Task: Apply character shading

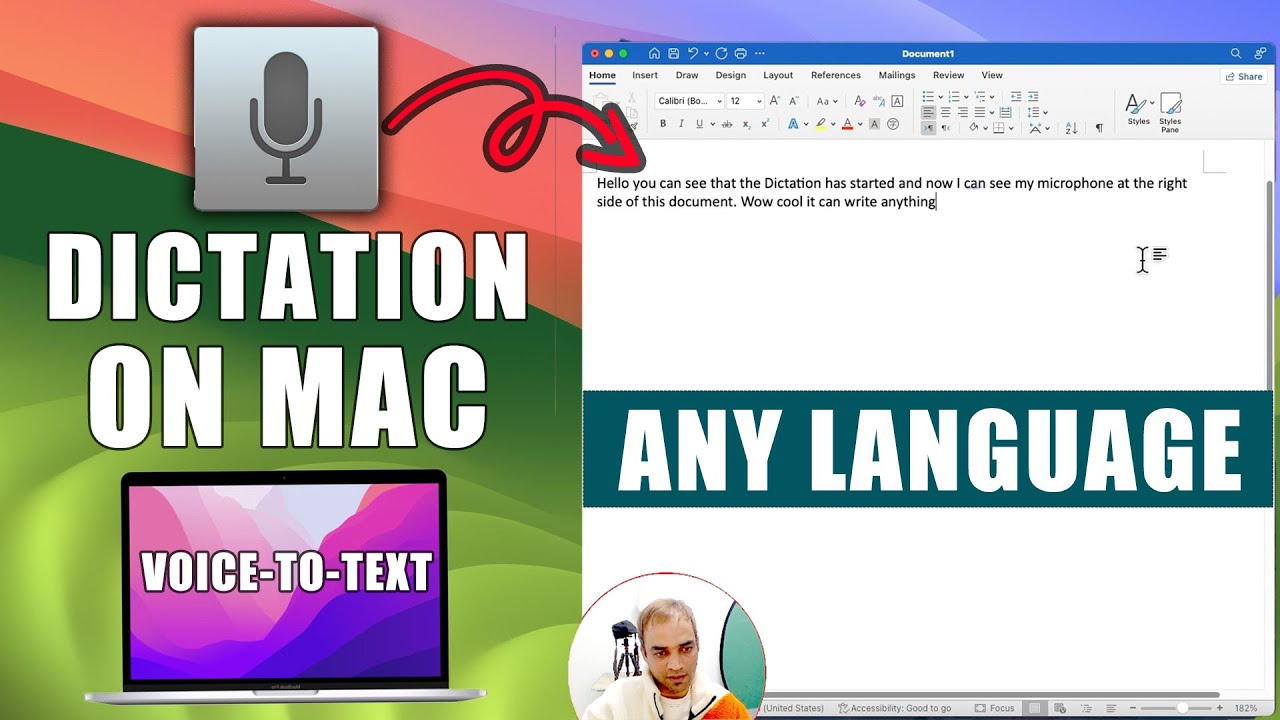Action: click(874, 124)
